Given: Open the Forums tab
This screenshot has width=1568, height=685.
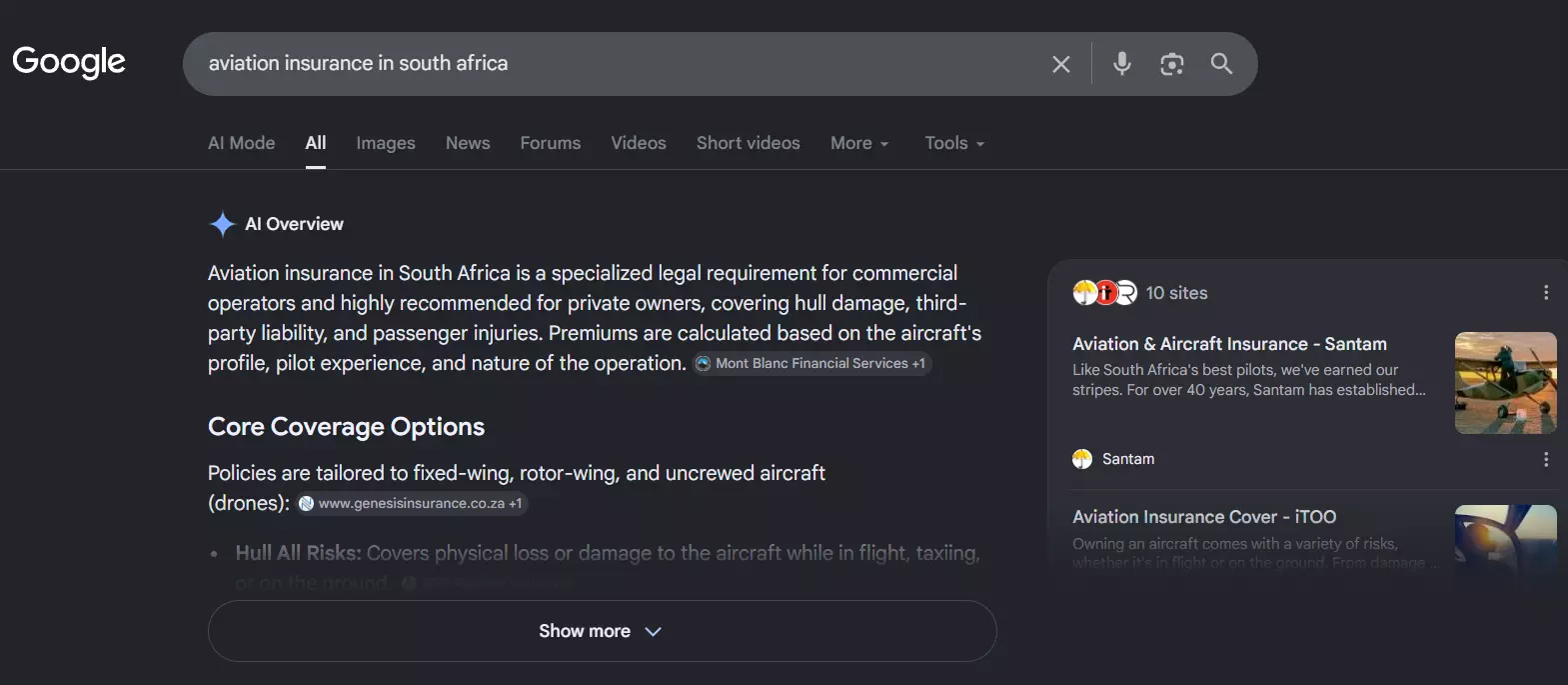Looking at the screenshot, I should click(550, 143).
